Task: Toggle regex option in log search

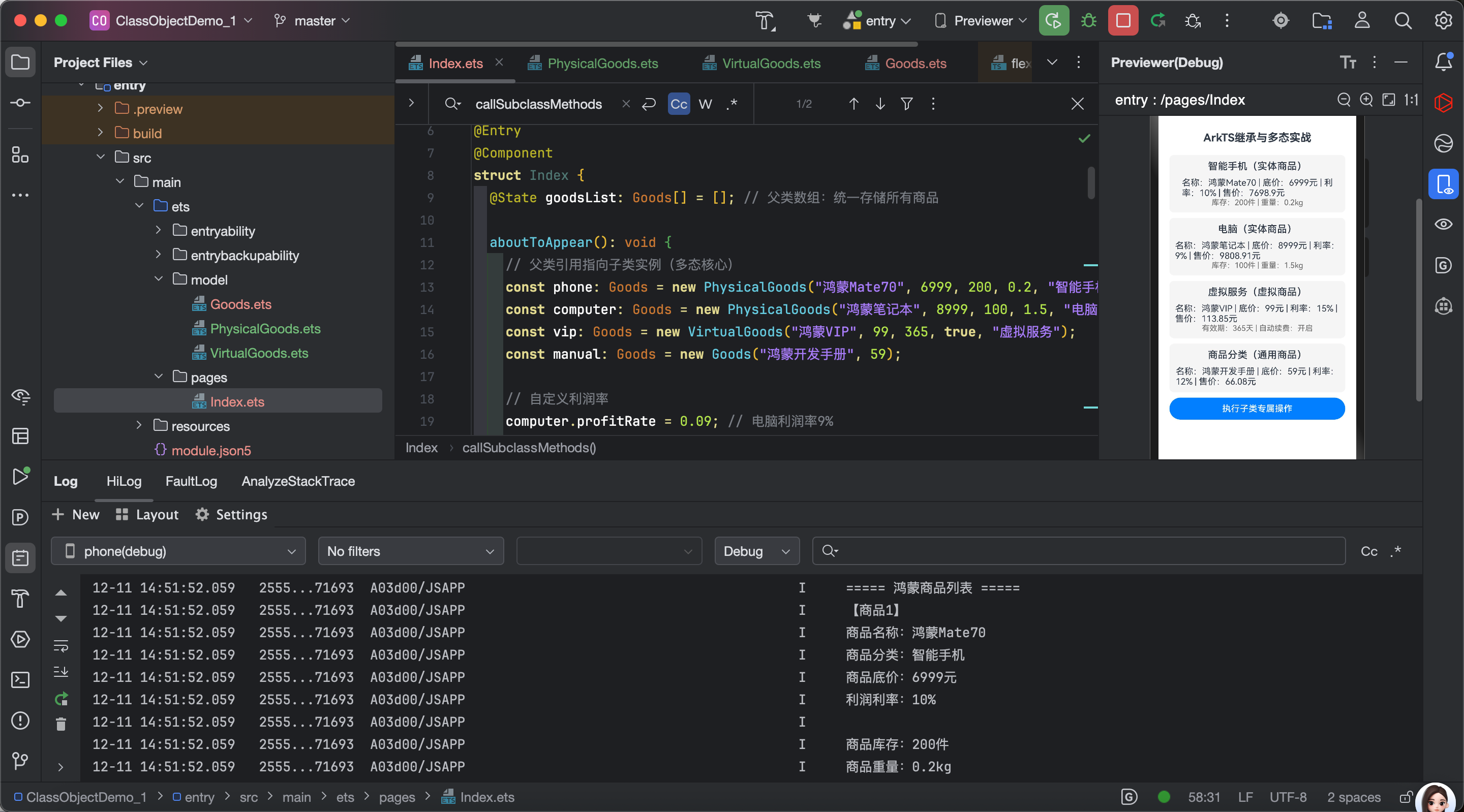Action: click(x=1396, y=551)
